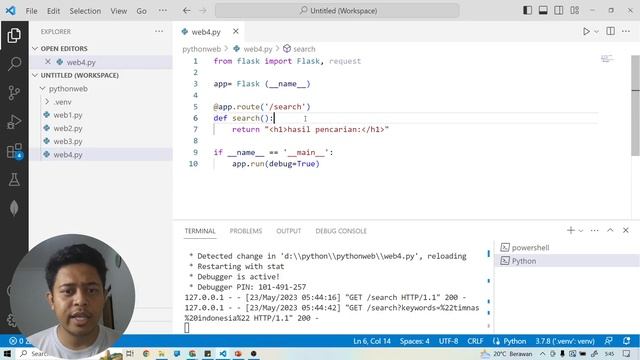Collapse the pythonweb folder

[42, 89]
